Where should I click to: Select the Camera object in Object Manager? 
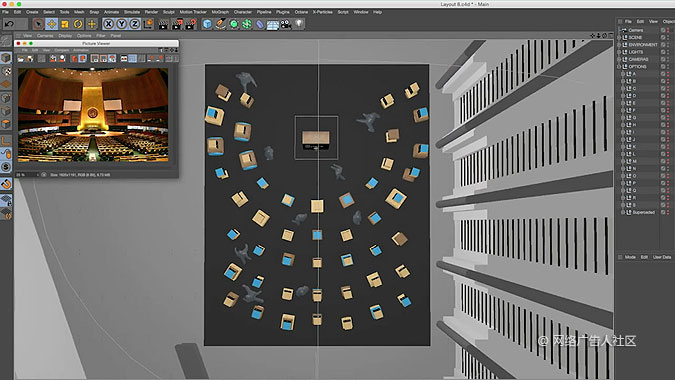tap(635, 30)
